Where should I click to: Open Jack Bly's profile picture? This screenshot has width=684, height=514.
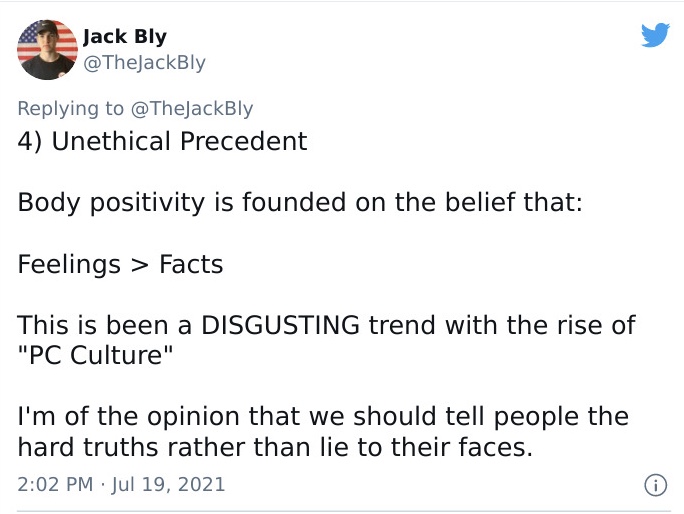47,49
